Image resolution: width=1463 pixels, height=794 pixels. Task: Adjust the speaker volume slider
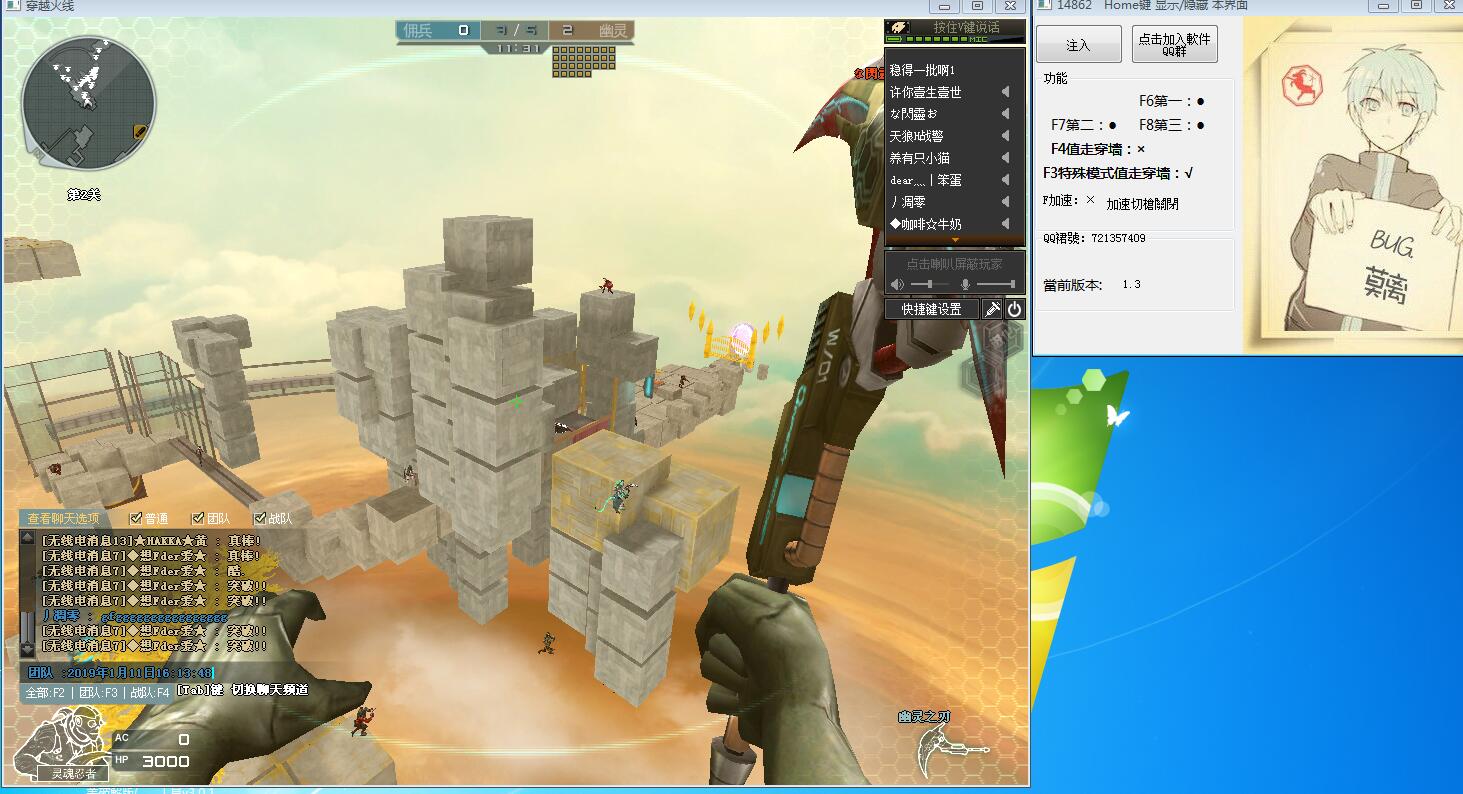coord(928,285)
